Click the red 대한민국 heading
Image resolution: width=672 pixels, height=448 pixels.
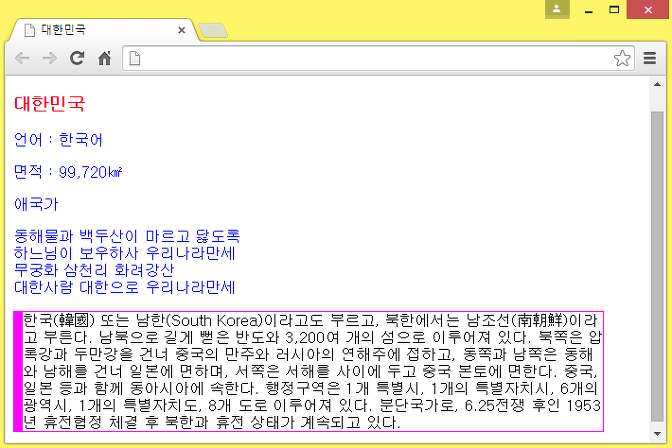(49, 104)
